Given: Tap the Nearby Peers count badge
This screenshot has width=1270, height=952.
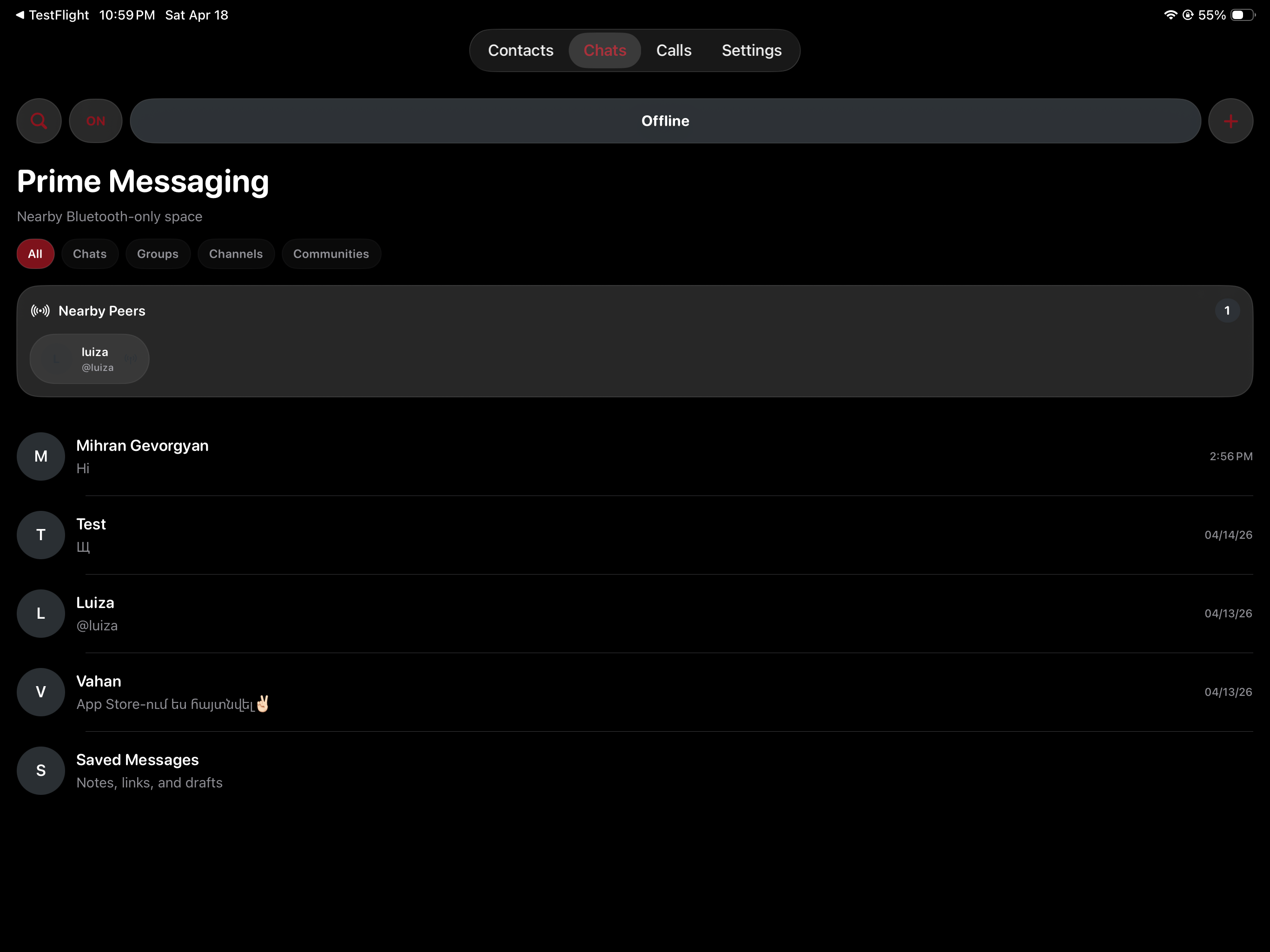Looking at the screenshot, I should click(x=1227, y=311).
